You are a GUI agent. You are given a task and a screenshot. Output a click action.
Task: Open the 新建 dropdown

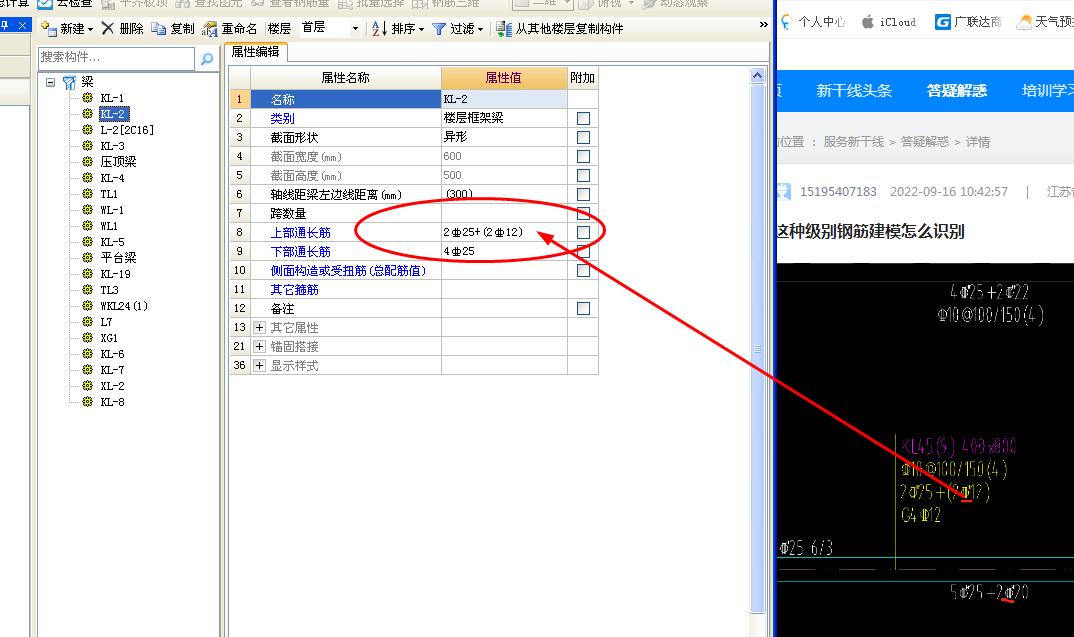click(90, 29)
